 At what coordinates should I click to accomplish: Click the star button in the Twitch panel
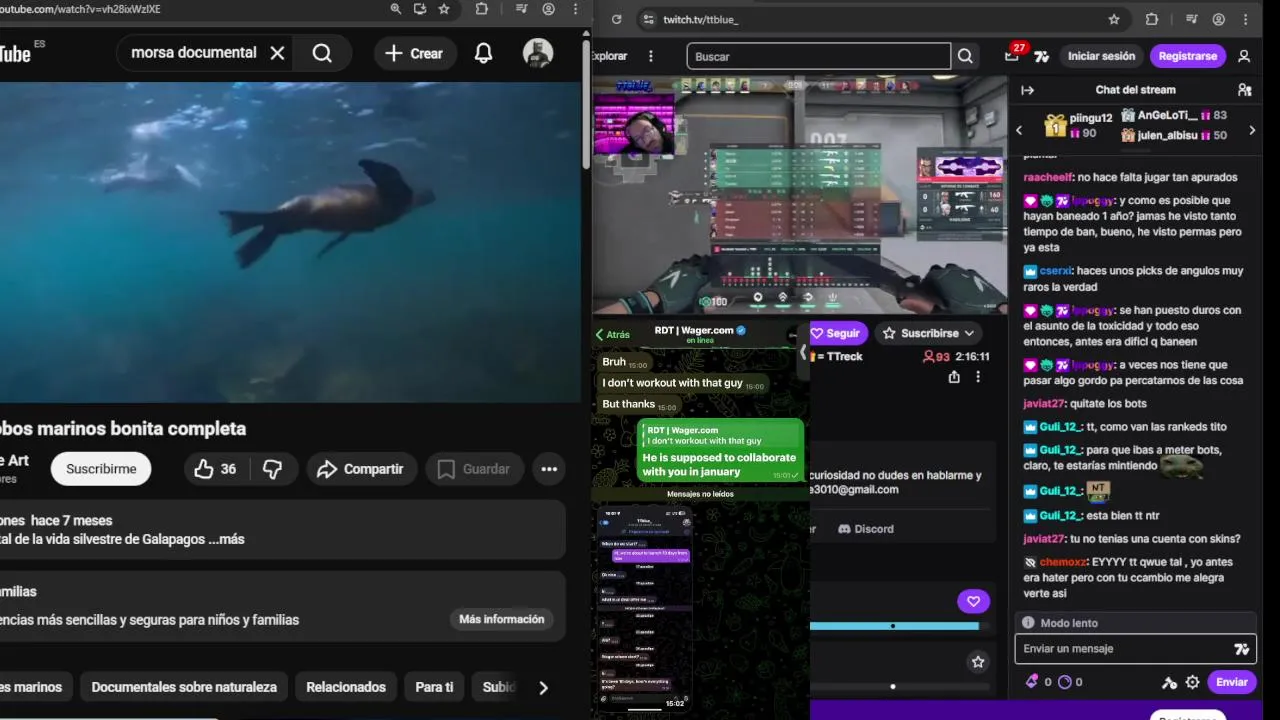click(x=978, y=662)
